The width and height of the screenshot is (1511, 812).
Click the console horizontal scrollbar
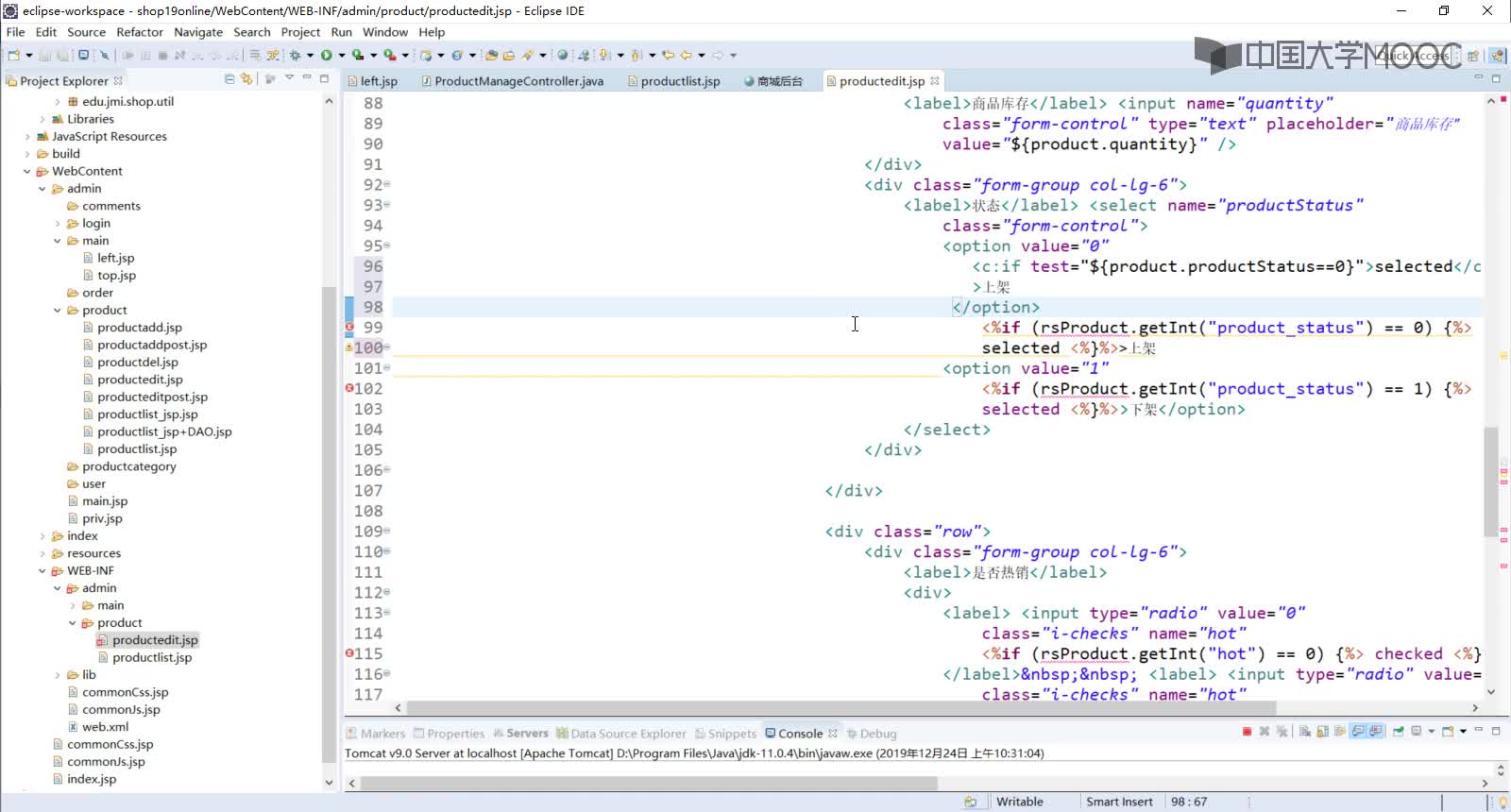649,783
